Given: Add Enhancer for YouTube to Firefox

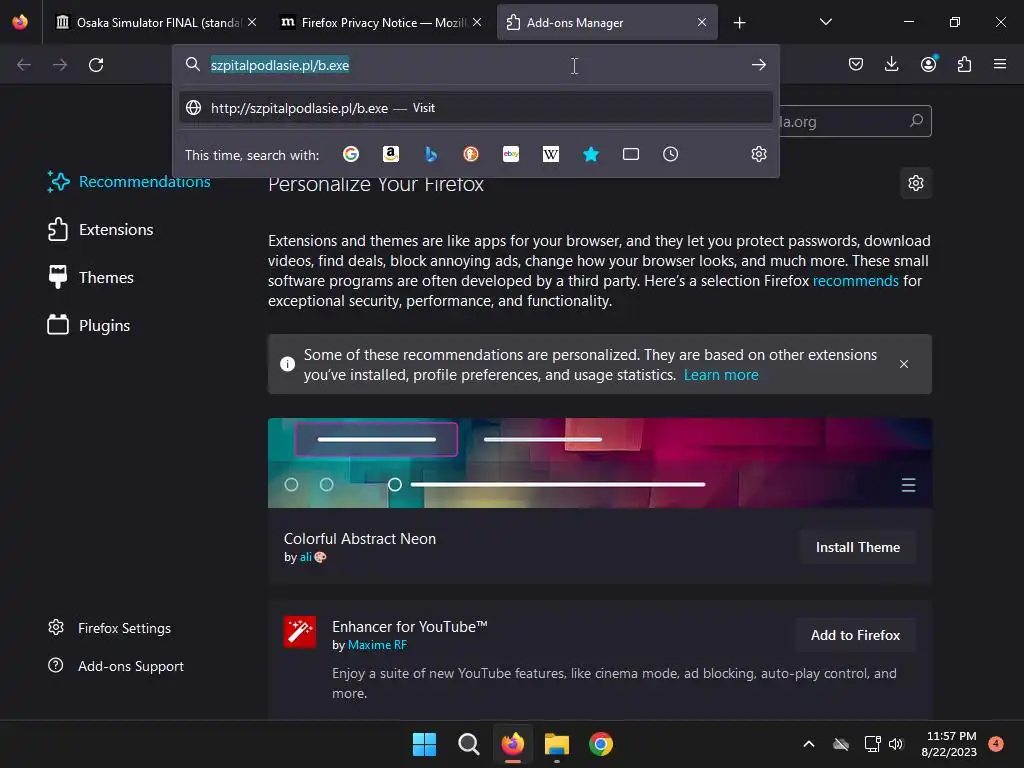Looking at the screenshot, I should point(856,635).
